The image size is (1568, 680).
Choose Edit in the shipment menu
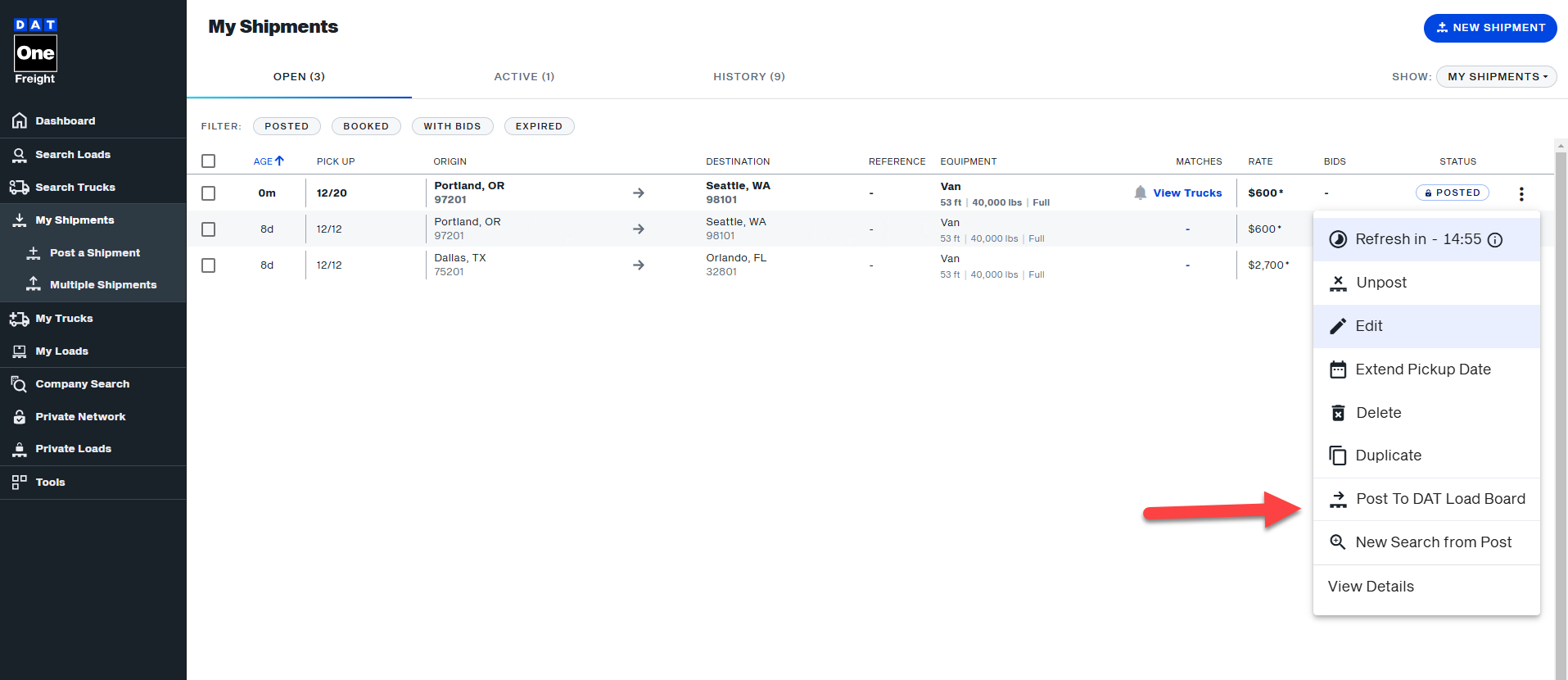pyautogui.click(x=1426, y=326)
